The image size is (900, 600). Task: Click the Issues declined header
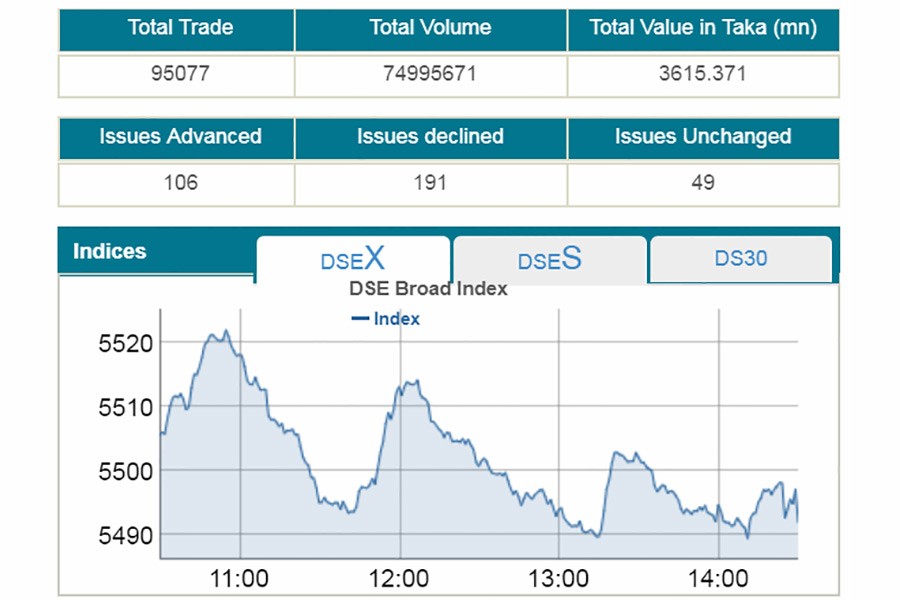[430, 137]
